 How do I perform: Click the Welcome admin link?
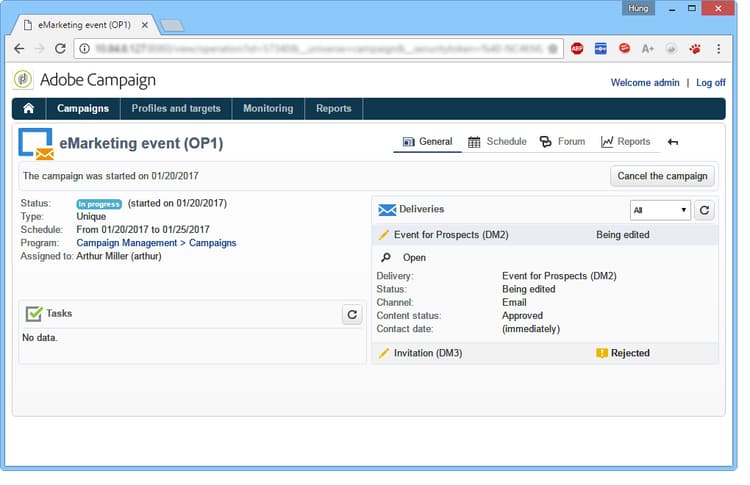click(x=645, y=83)
